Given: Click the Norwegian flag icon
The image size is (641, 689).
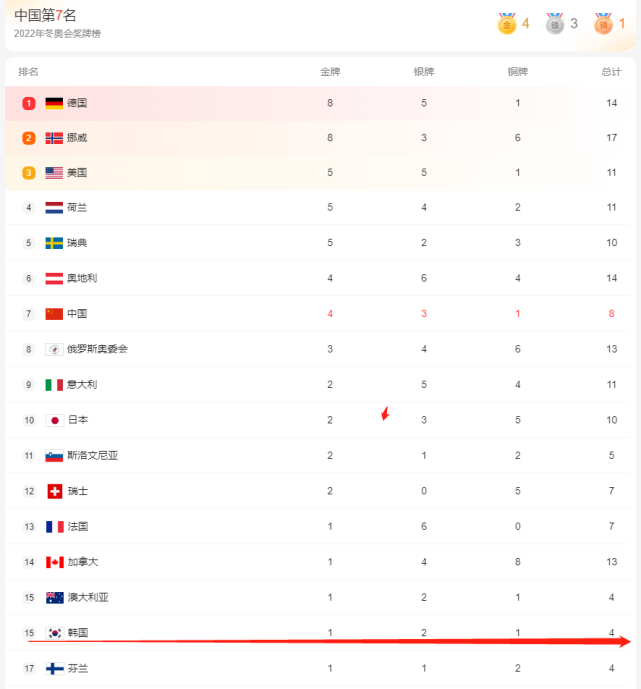Looking at the screenshot, I should [x=54, y=138].
